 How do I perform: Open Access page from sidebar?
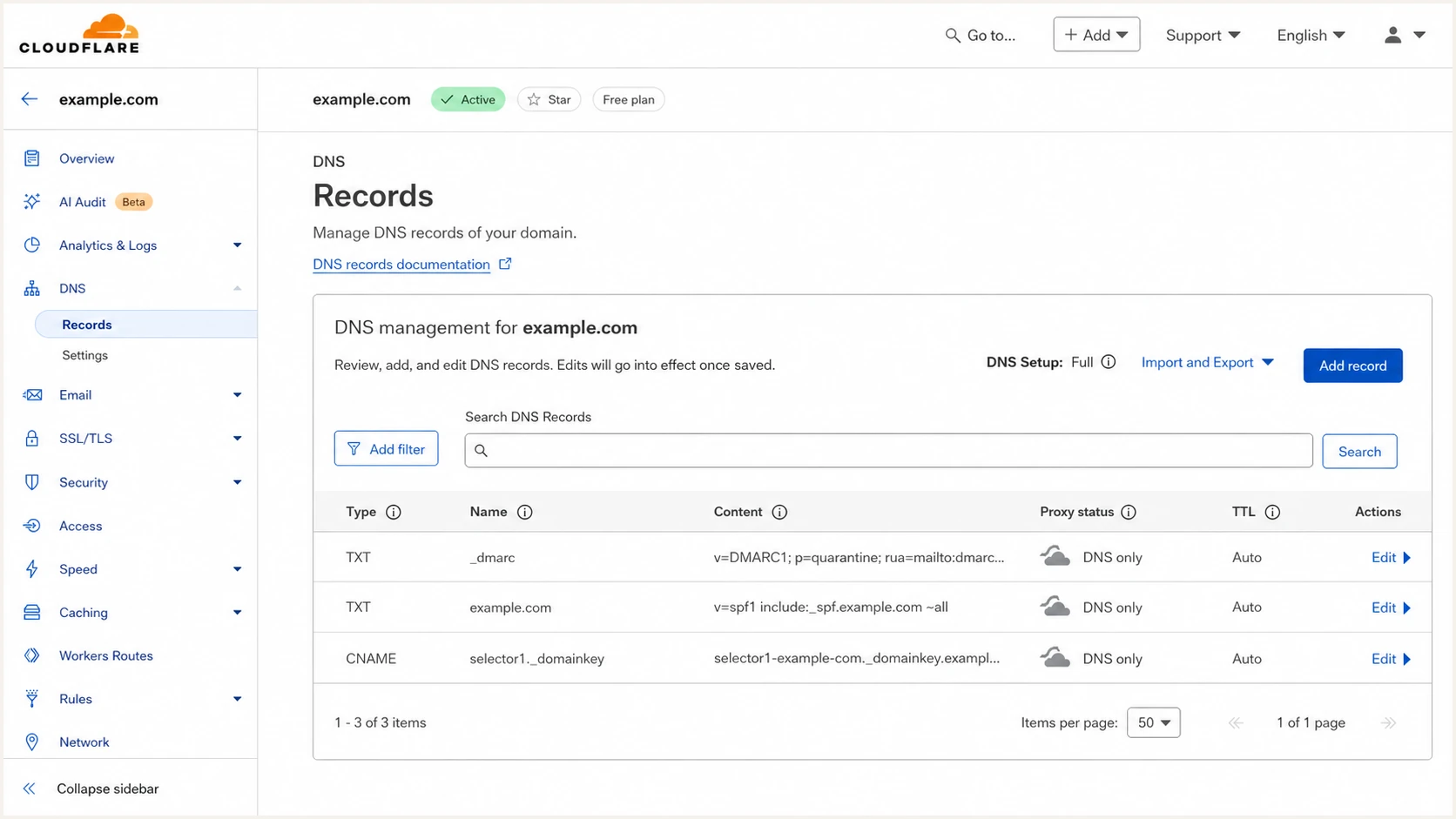tap(80, 526)
